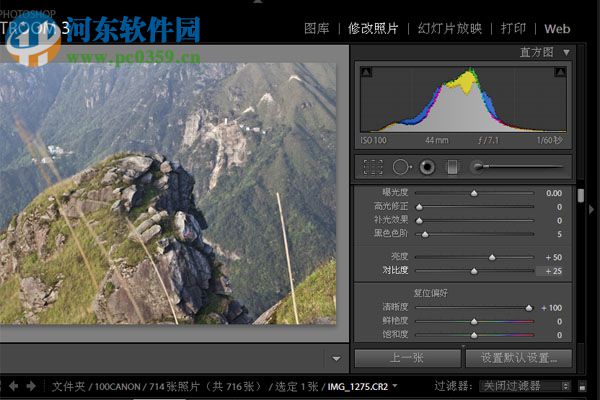Viewport: 600px width, 400px height.
Task: Go forward with filmstrip right arrow
Action: (31, 386)
